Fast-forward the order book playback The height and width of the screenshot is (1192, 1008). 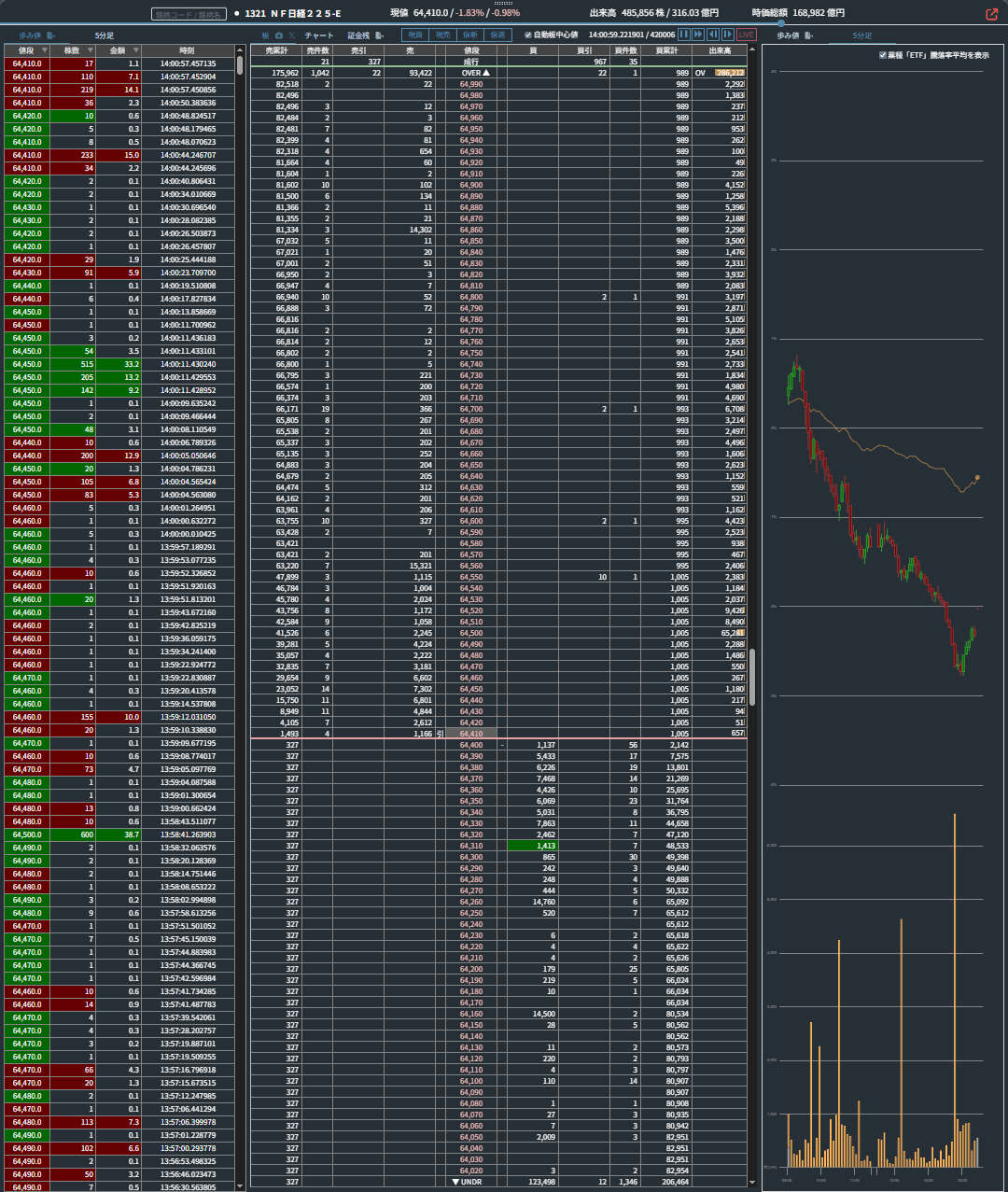[x=698, y=35]
